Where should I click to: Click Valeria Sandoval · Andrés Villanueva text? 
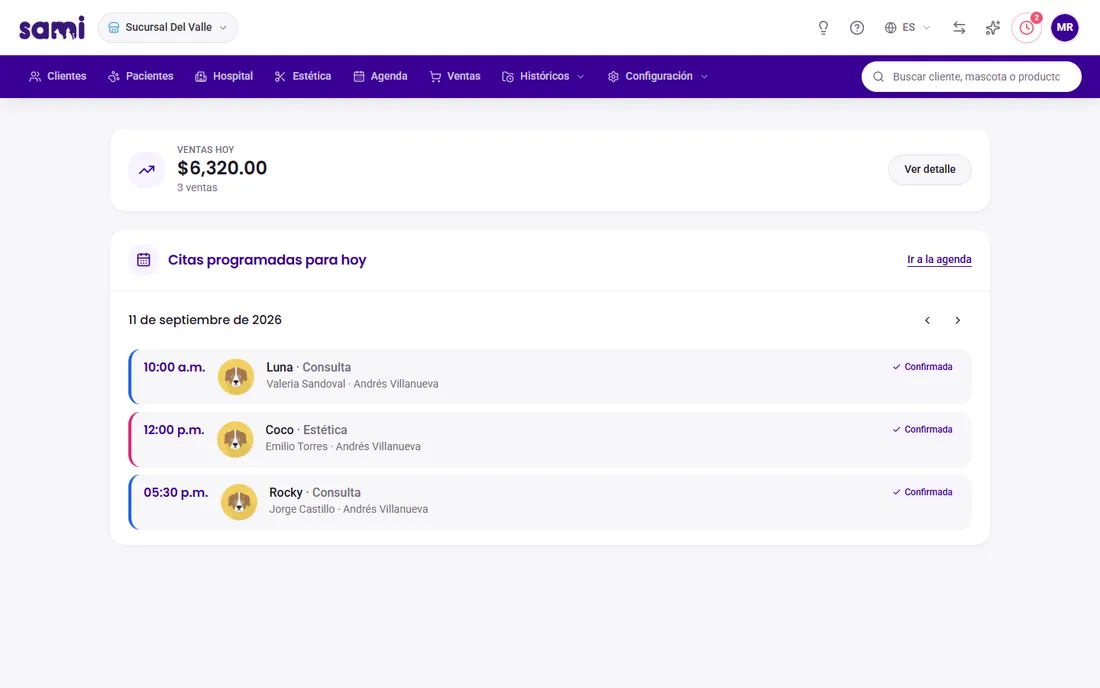(x=352, y=384)
